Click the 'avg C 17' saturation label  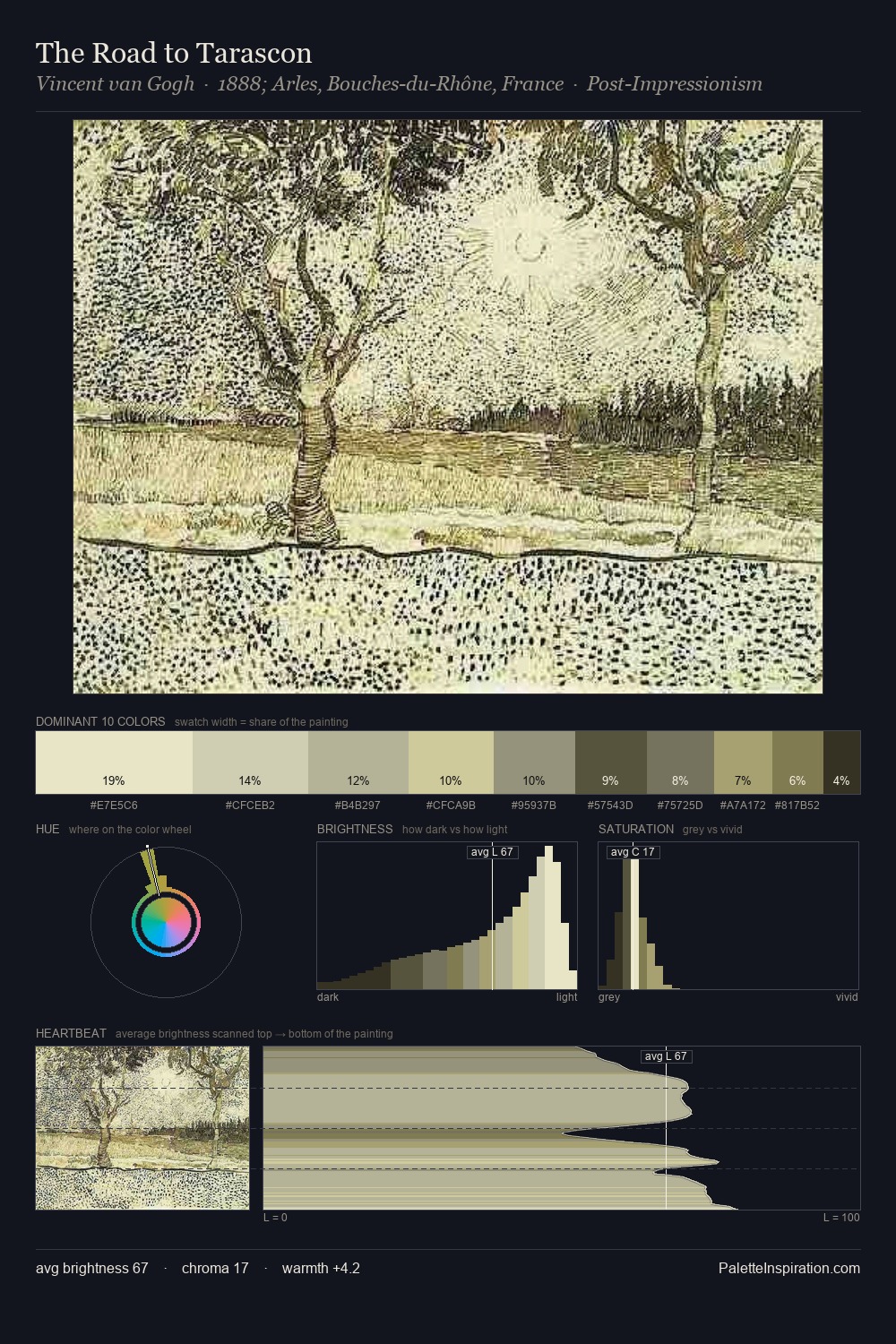(x=633, y=852)
